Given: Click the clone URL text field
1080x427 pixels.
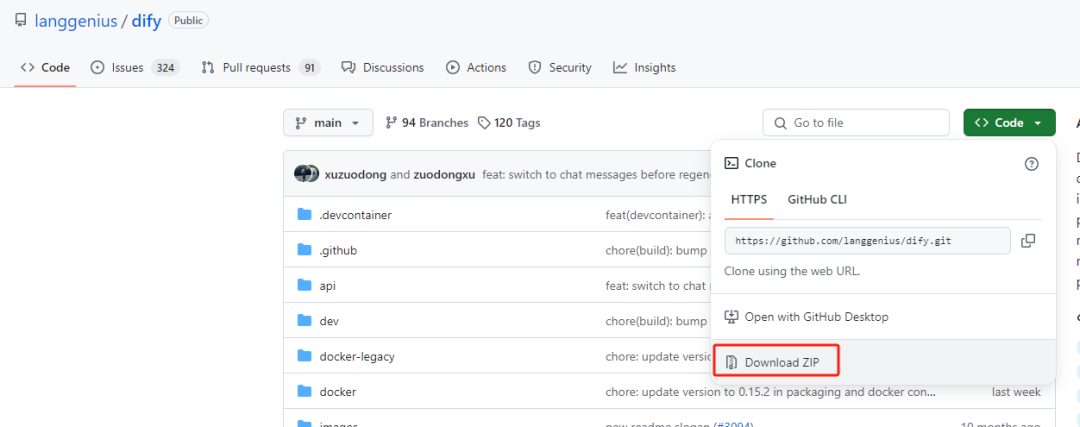Looking at the screenshot, I should point(867,241).
